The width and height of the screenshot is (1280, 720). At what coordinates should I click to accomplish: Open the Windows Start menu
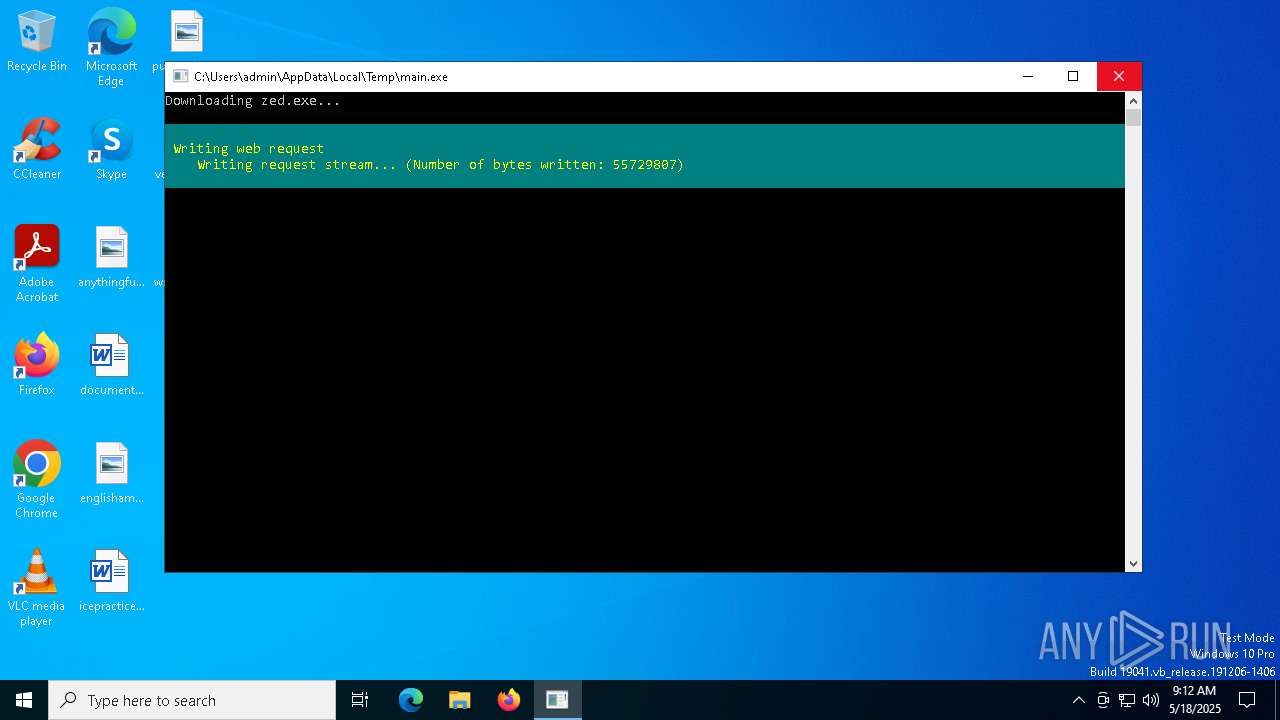pos(24,700)
